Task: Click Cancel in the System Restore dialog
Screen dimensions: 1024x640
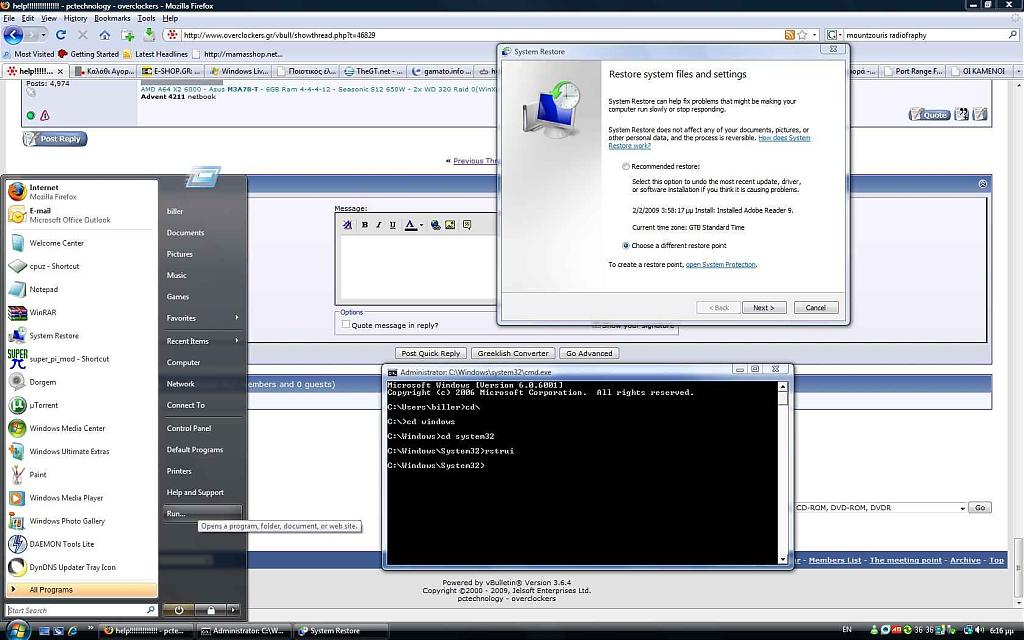Action: (816, 308)
